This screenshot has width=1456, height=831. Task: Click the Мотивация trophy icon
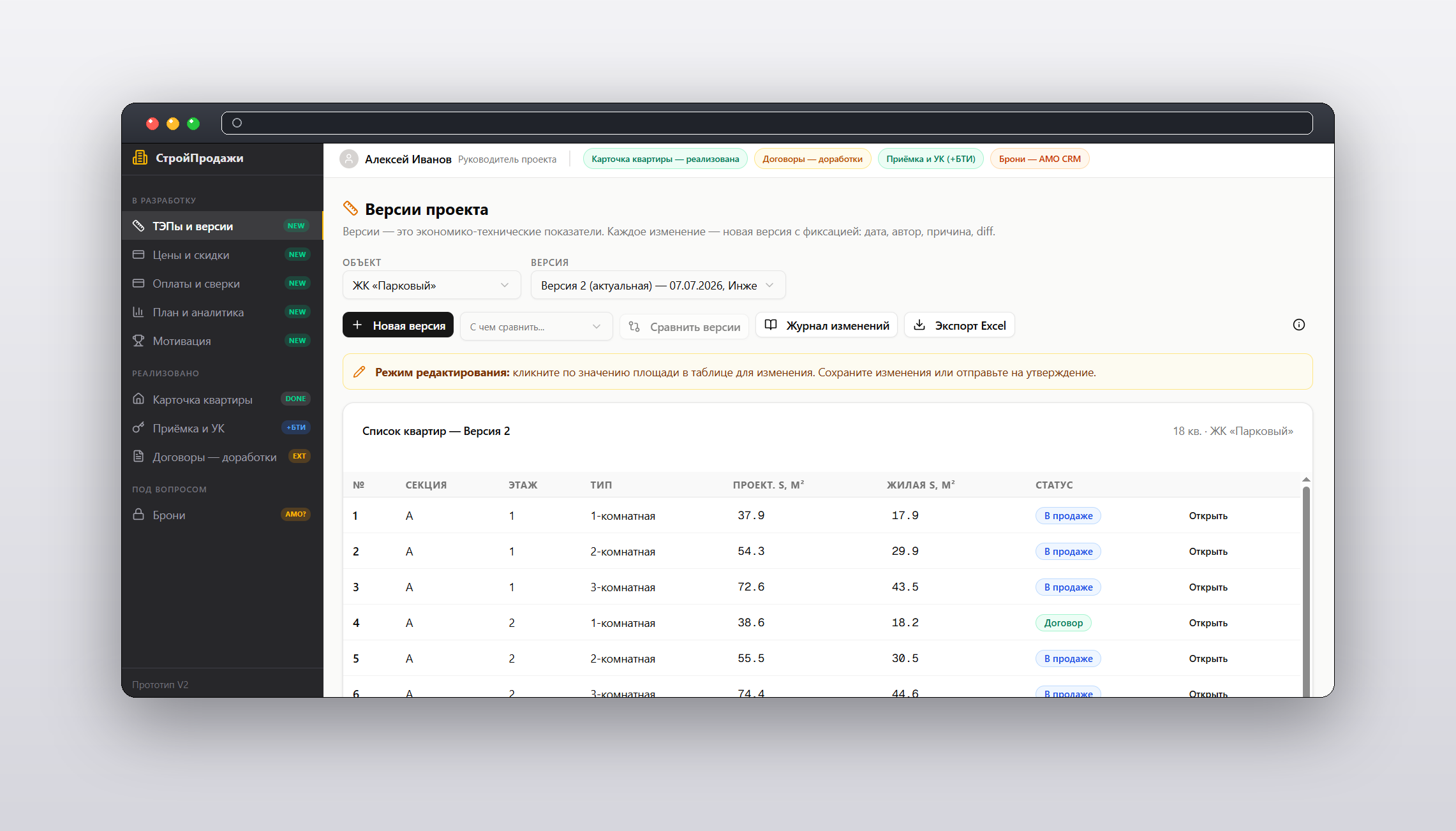point(138,341)
